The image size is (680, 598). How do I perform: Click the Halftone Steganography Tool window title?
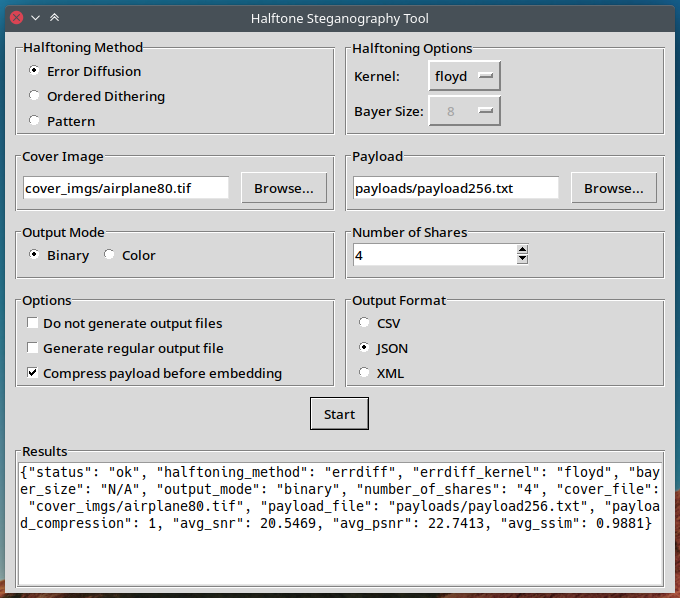pyautogui.click(x=340, y=18)
